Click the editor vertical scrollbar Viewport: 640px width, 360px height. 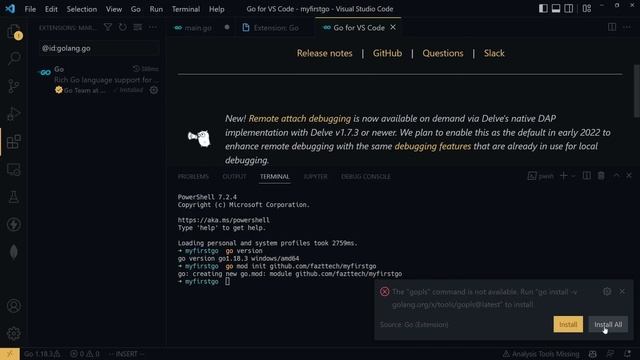637,91
